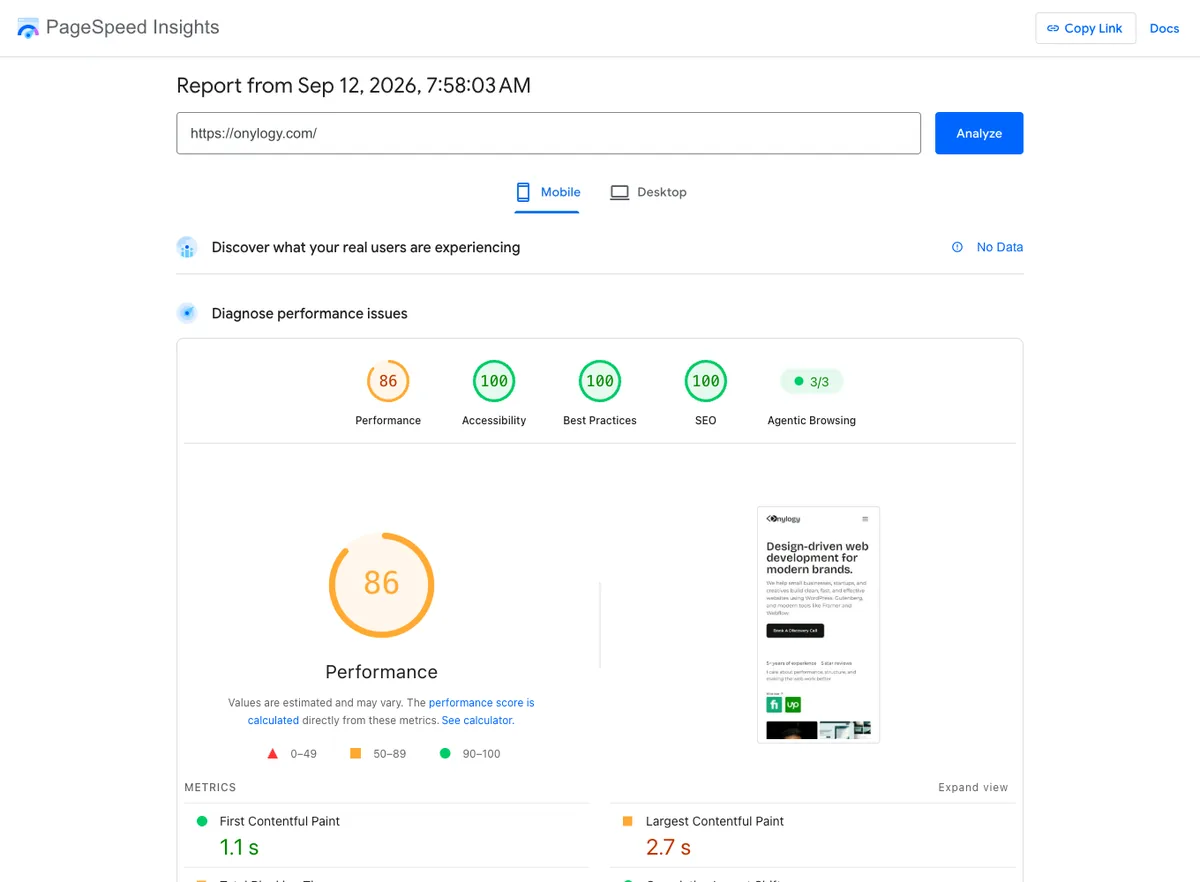Click the Largest Contentful Paint metric label
Viewport: 1200px width, 882px height.
click(x=715, y=821)
